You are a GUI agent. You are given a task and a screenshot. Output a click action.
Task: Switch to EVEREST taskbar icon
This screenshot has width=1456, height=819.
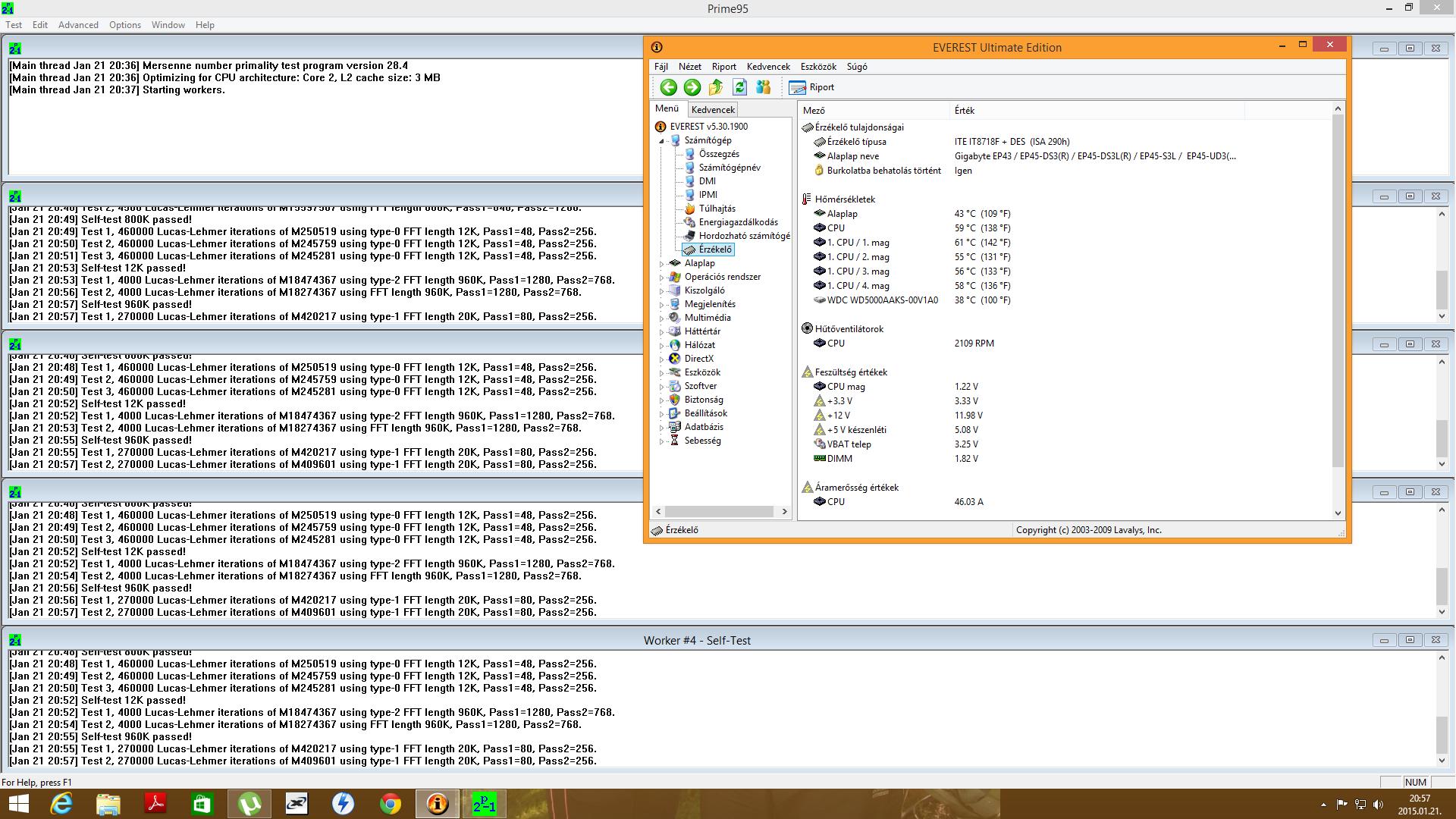(x=438, y=804)
